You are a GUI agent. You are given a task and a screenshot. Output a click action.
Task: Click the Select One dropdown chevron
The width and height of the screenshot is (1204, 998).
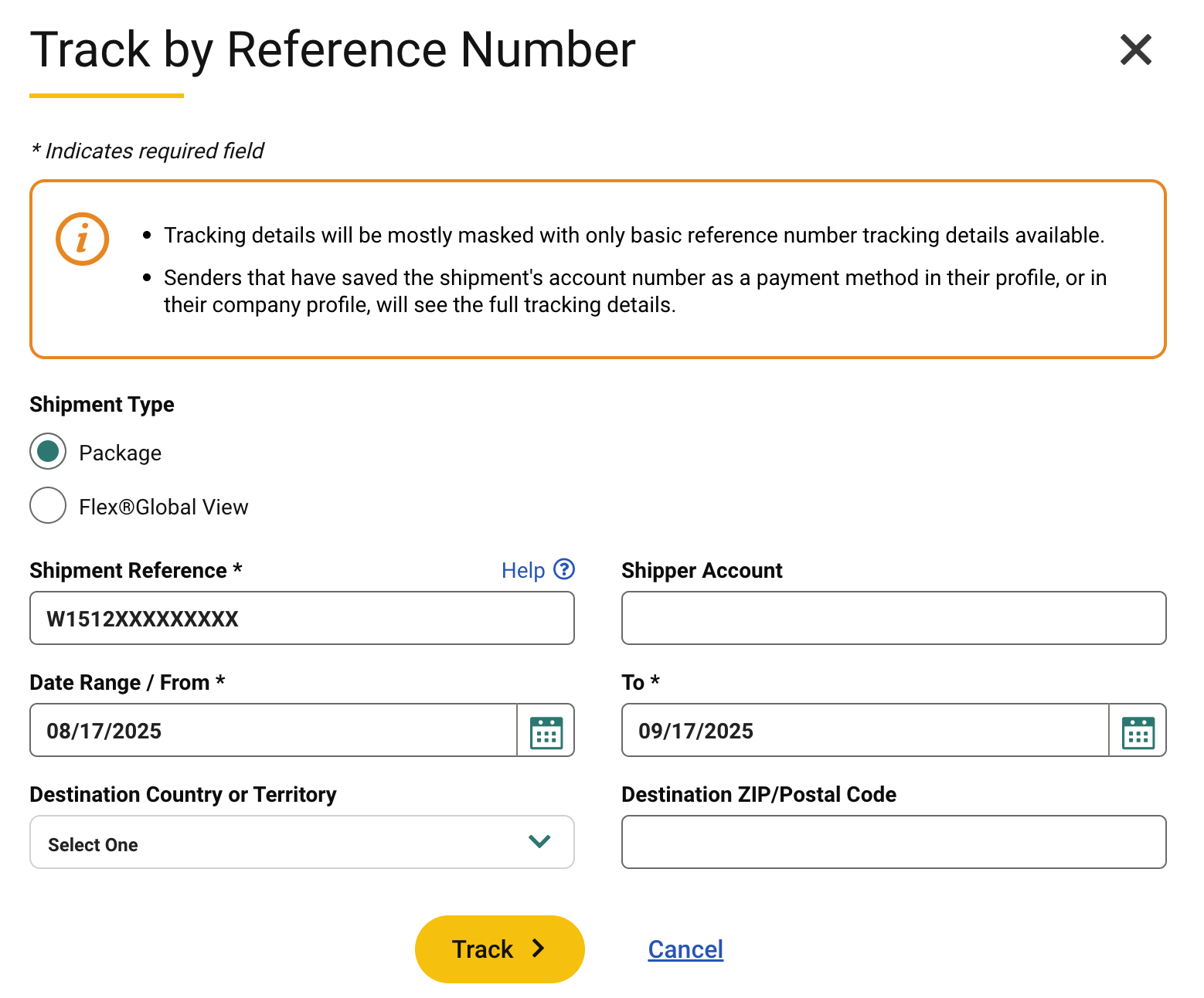(x=539, y=841)
